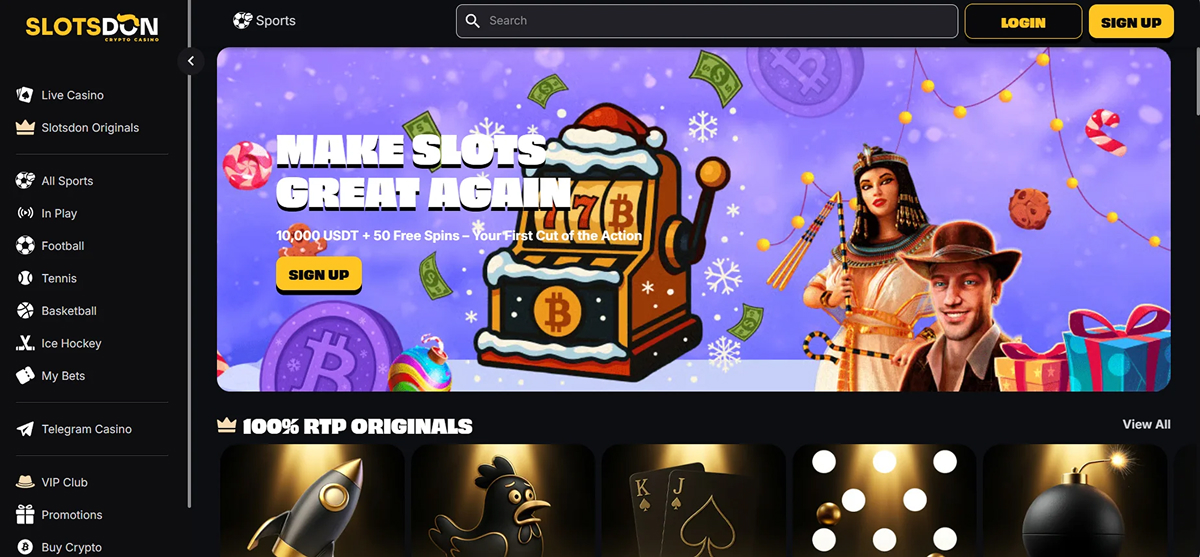The height and width of the screenshot is (557, 1200).
Task: Click the Tennis ball icon
Action: pyautogui.click(x=25, y=278)
